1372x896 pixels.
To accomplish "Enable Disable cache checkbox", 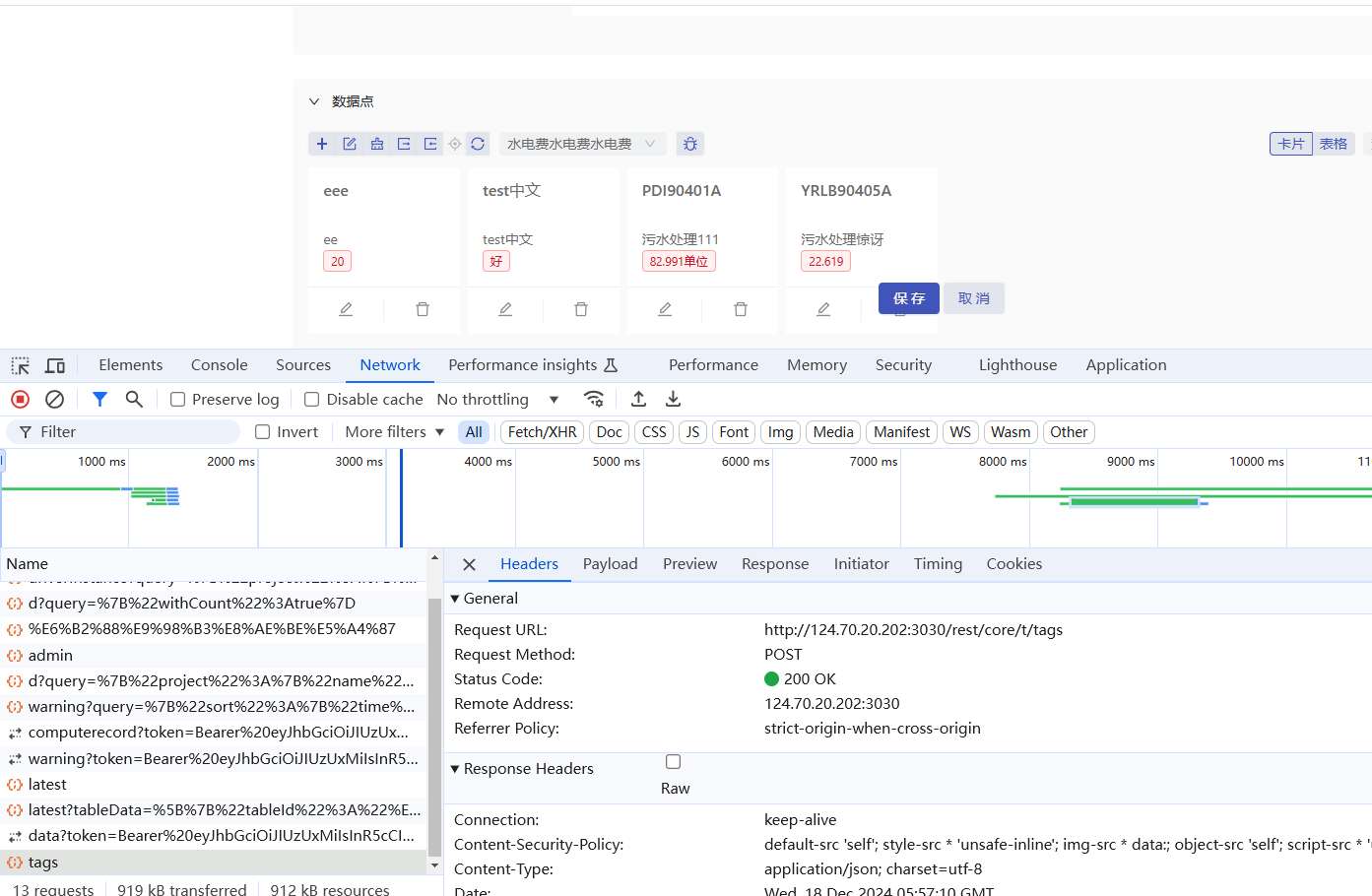I will point(311,399).
